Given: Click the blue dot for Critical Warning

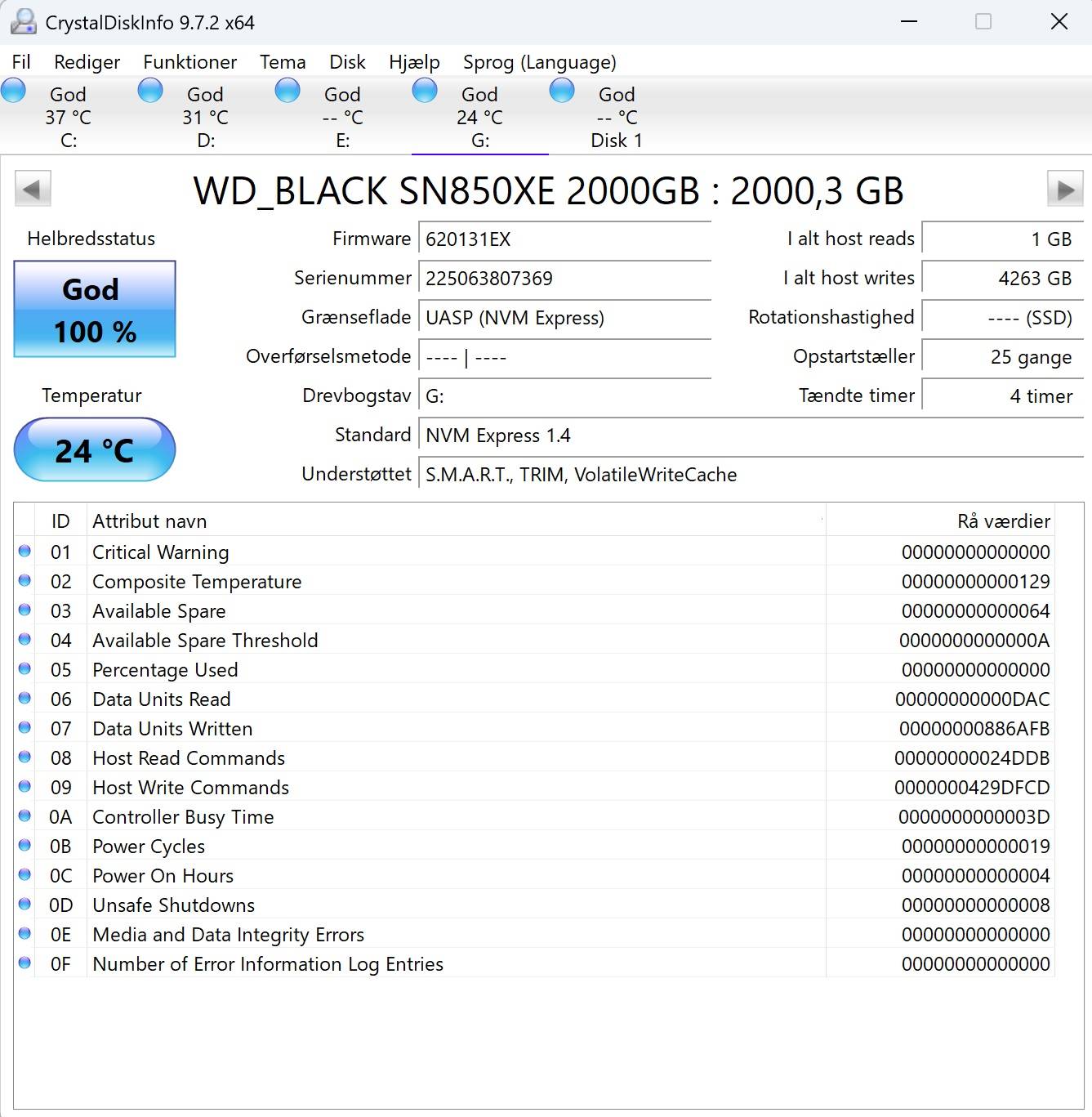Looking at the screenshot, I should pyautogui.click(x=25, y=552).
